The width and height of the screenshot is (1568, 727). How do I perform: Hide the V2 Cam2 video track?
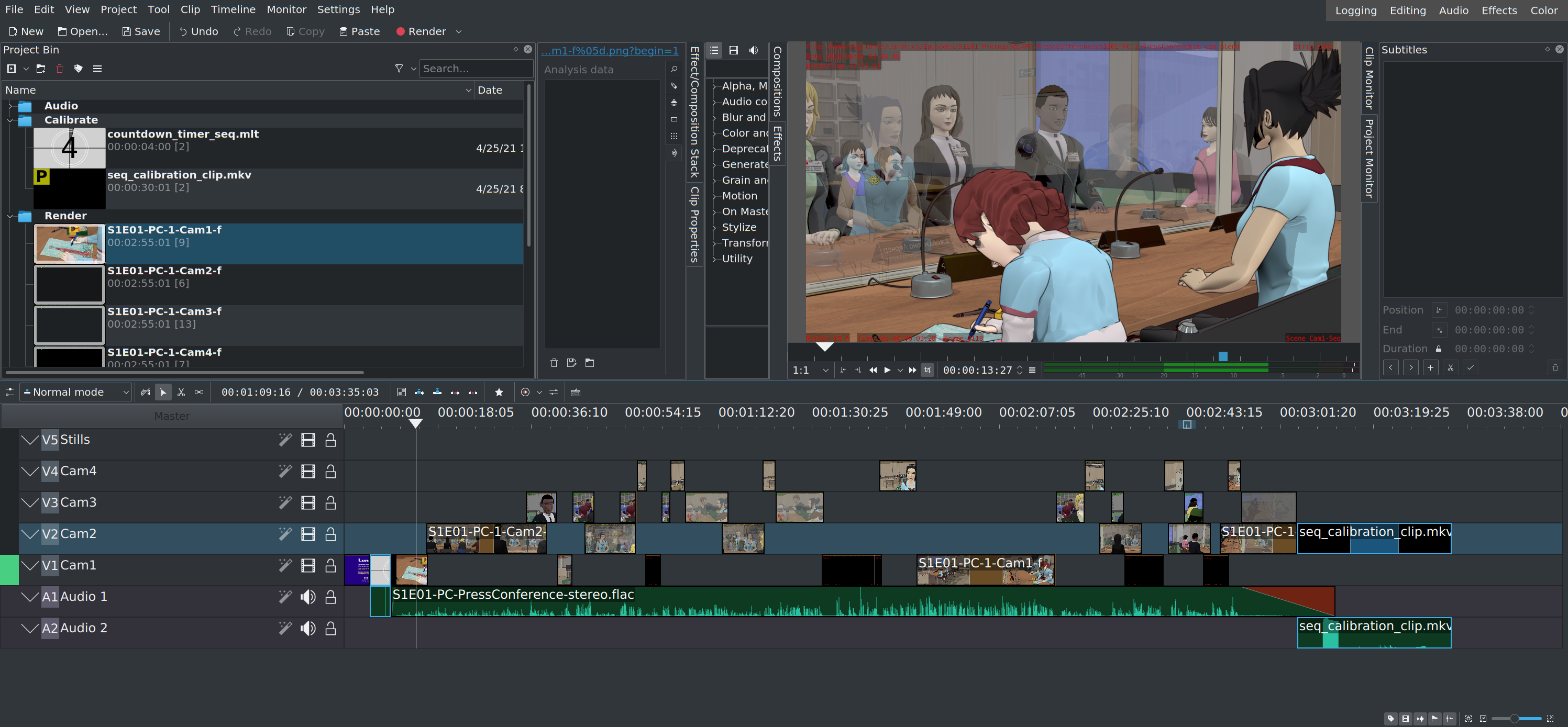tap(308, 534)
